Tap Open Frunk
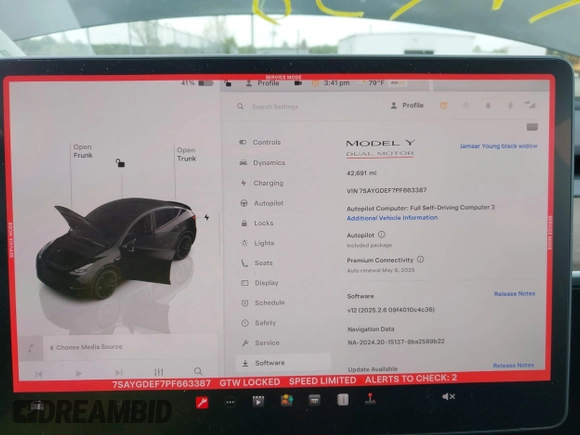Viewport: 580px width, 435px height. [x=82, y=151]
